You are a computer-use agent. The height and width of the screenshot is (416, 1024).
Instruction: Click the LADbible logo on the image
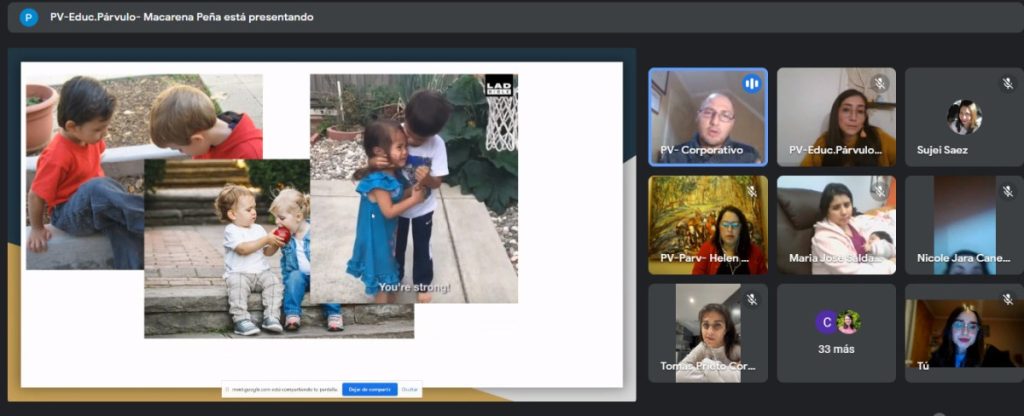tap(499, 85)
